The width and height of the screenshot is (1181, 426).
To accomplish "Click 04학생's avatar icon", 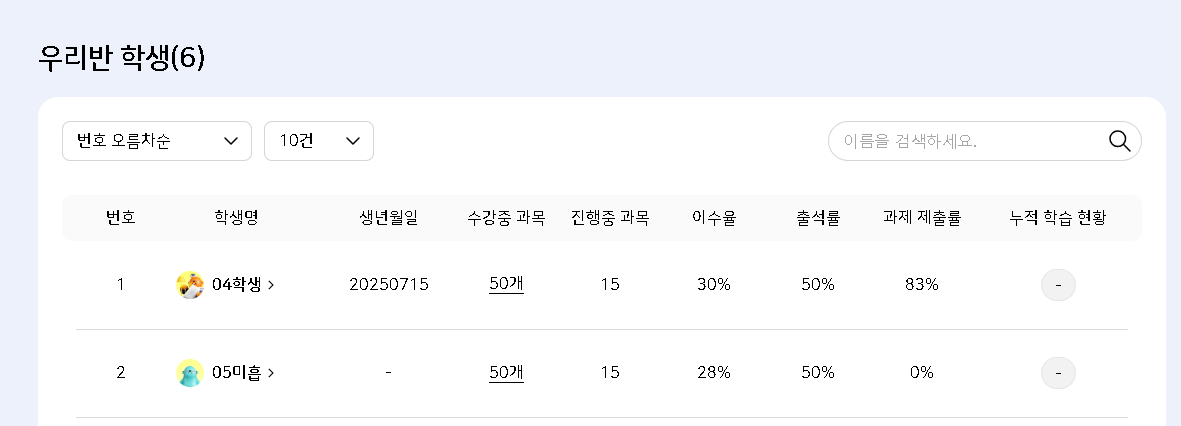I will (x=189, y=285).
